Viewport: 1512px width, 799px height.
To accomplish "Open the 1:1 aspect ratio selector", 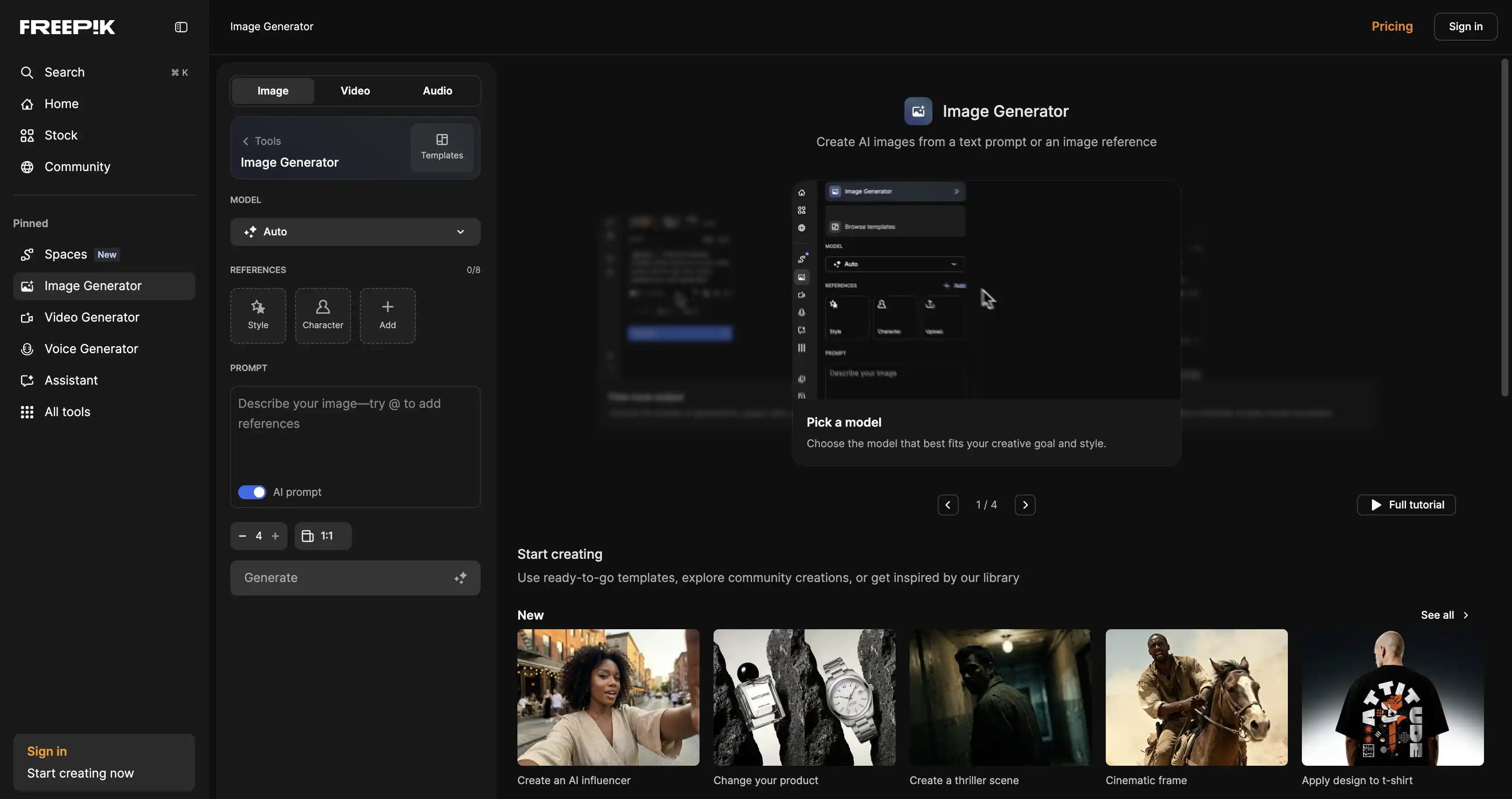I will (x=322, y=536).
